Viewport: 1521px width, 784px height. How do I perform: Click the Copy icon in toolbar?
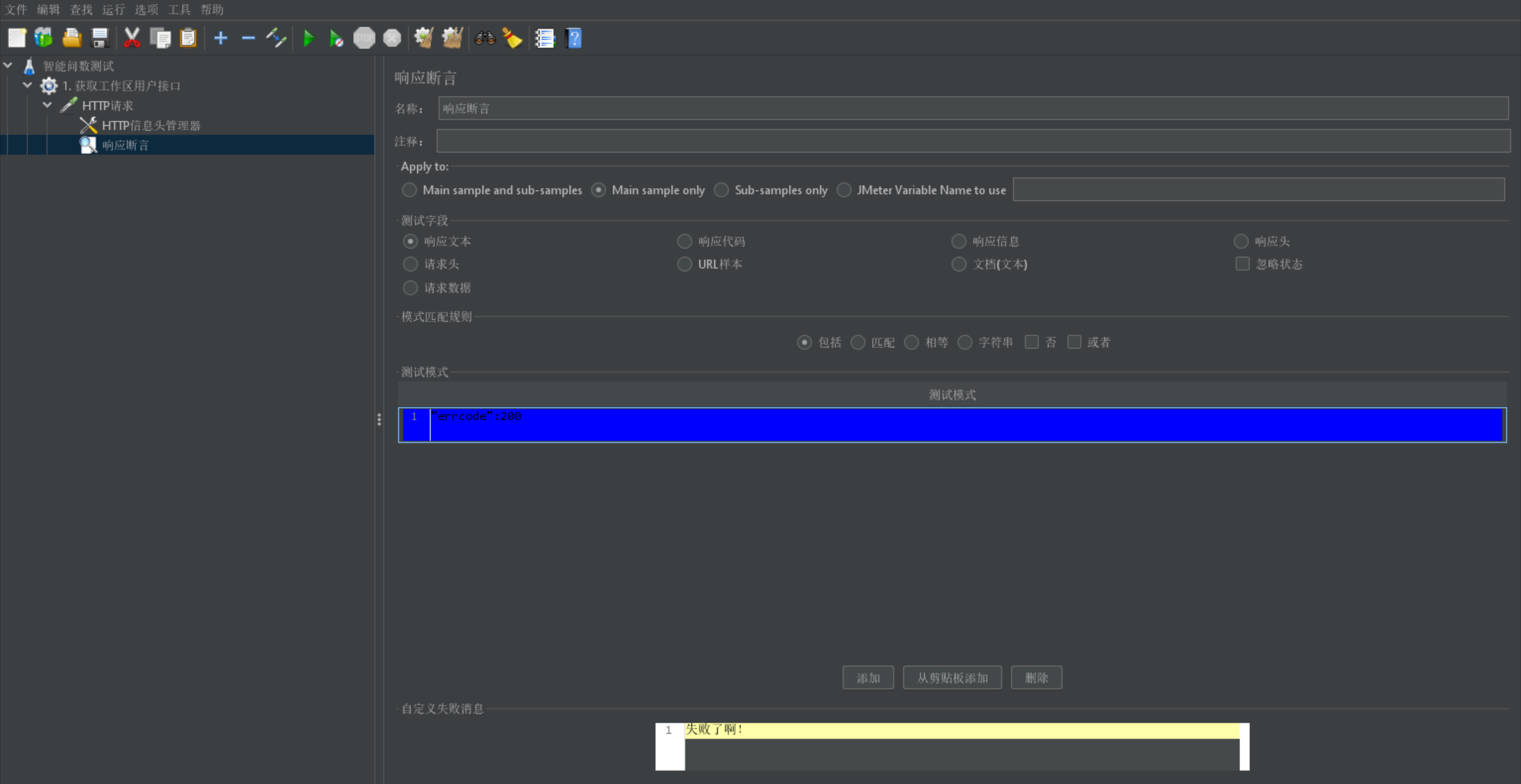tap(160, 38)
